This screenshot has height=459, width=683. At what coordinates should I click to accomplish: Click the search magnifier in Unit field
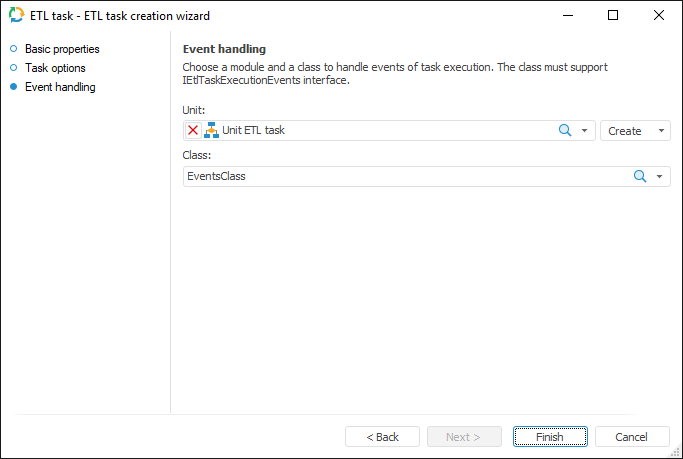[564, 131]
